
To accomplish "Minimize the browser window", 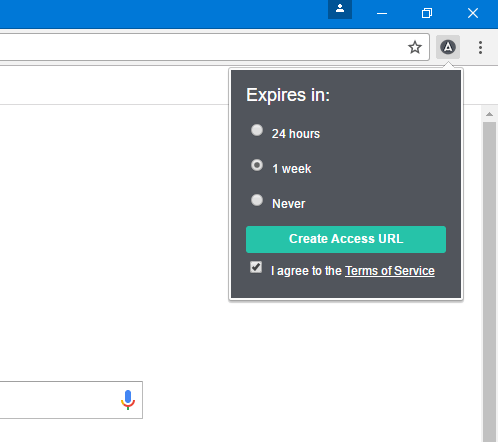I will pos(382,13).
